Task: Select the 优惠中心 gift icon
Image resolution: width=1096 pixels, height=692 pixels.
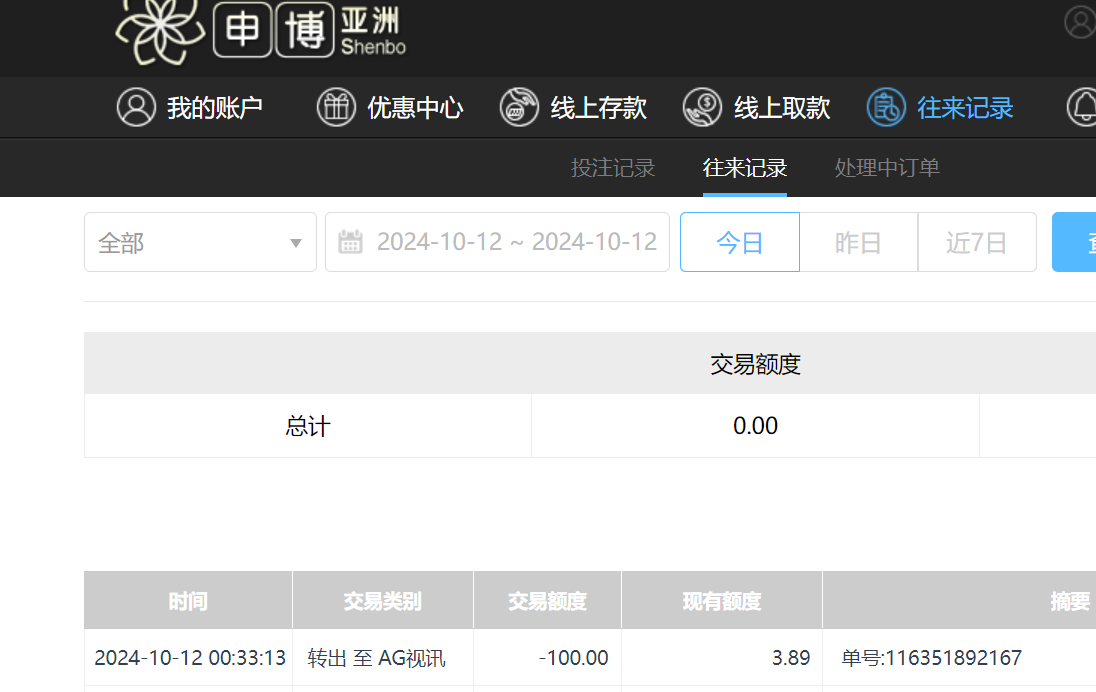Action: [336, 107]
